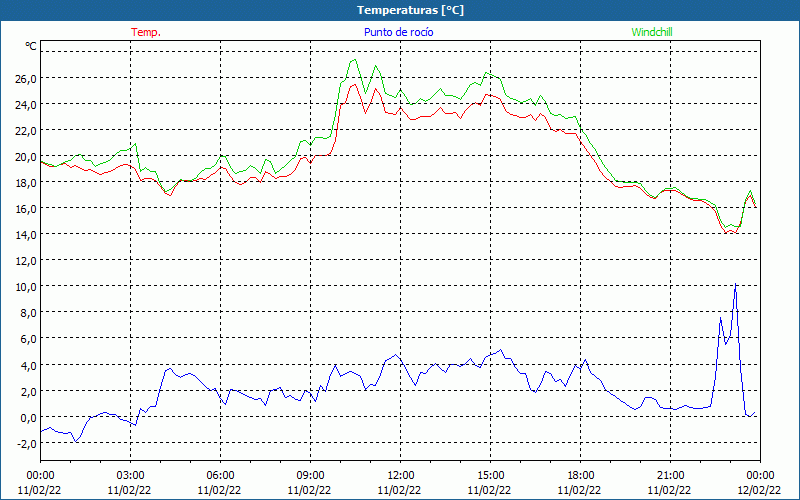Viewport: 800px width, 500px height.
Task: Click the lowest dip of the blue dew point line
Action: (75, 441)
